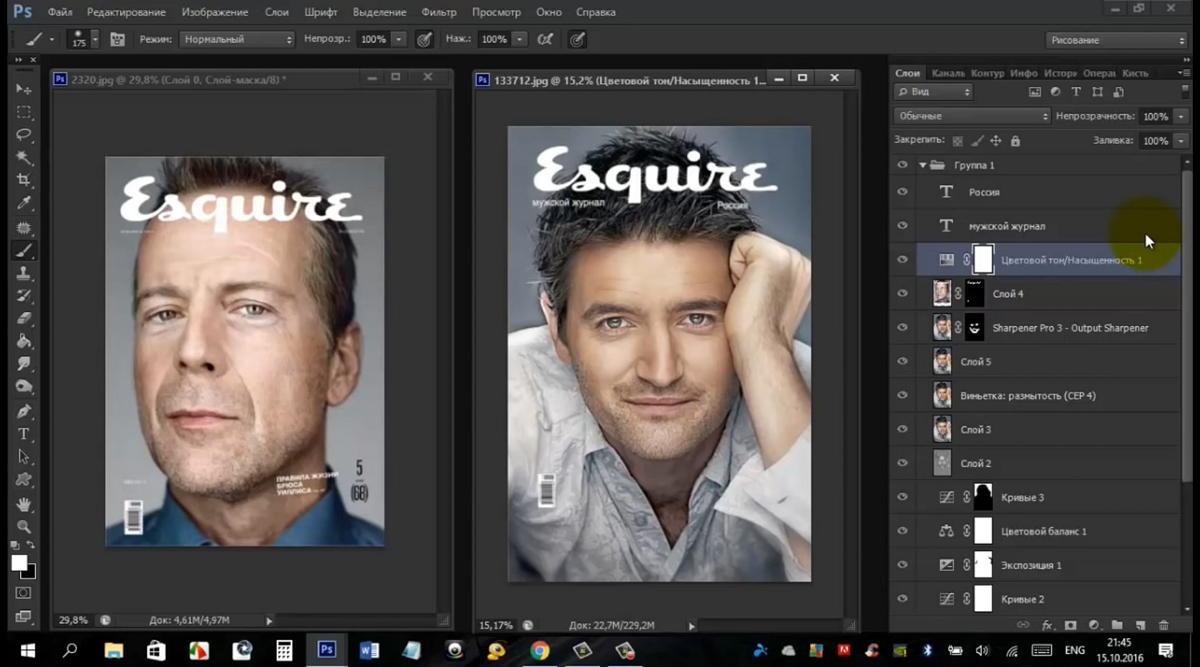The height and width of the screenshot is (667, 1200).
Task: Open the brush preset picker dropdown
Action: click(x=95, y=40)
